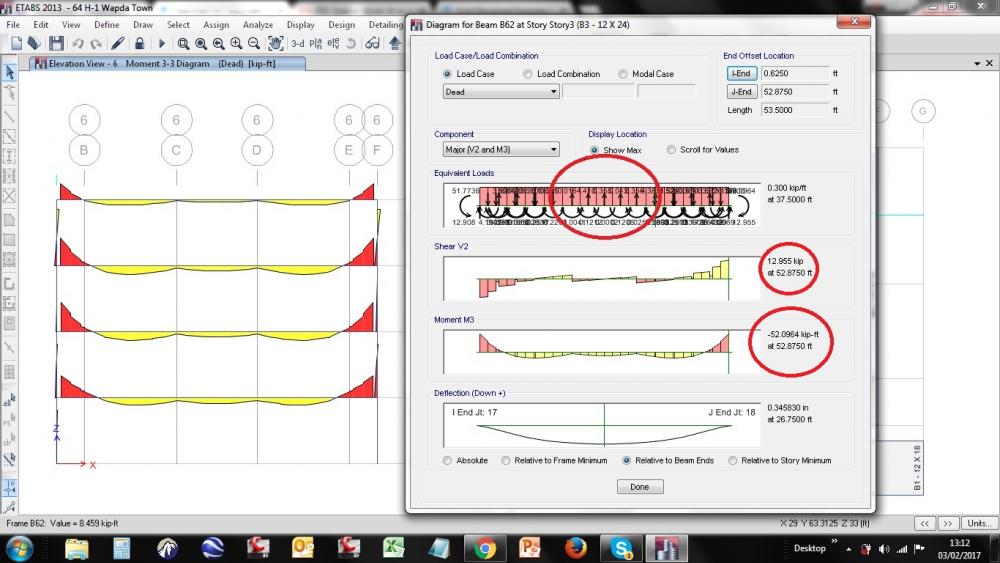
Task: Open Windows Start menu
Action: tap(19, 548)
